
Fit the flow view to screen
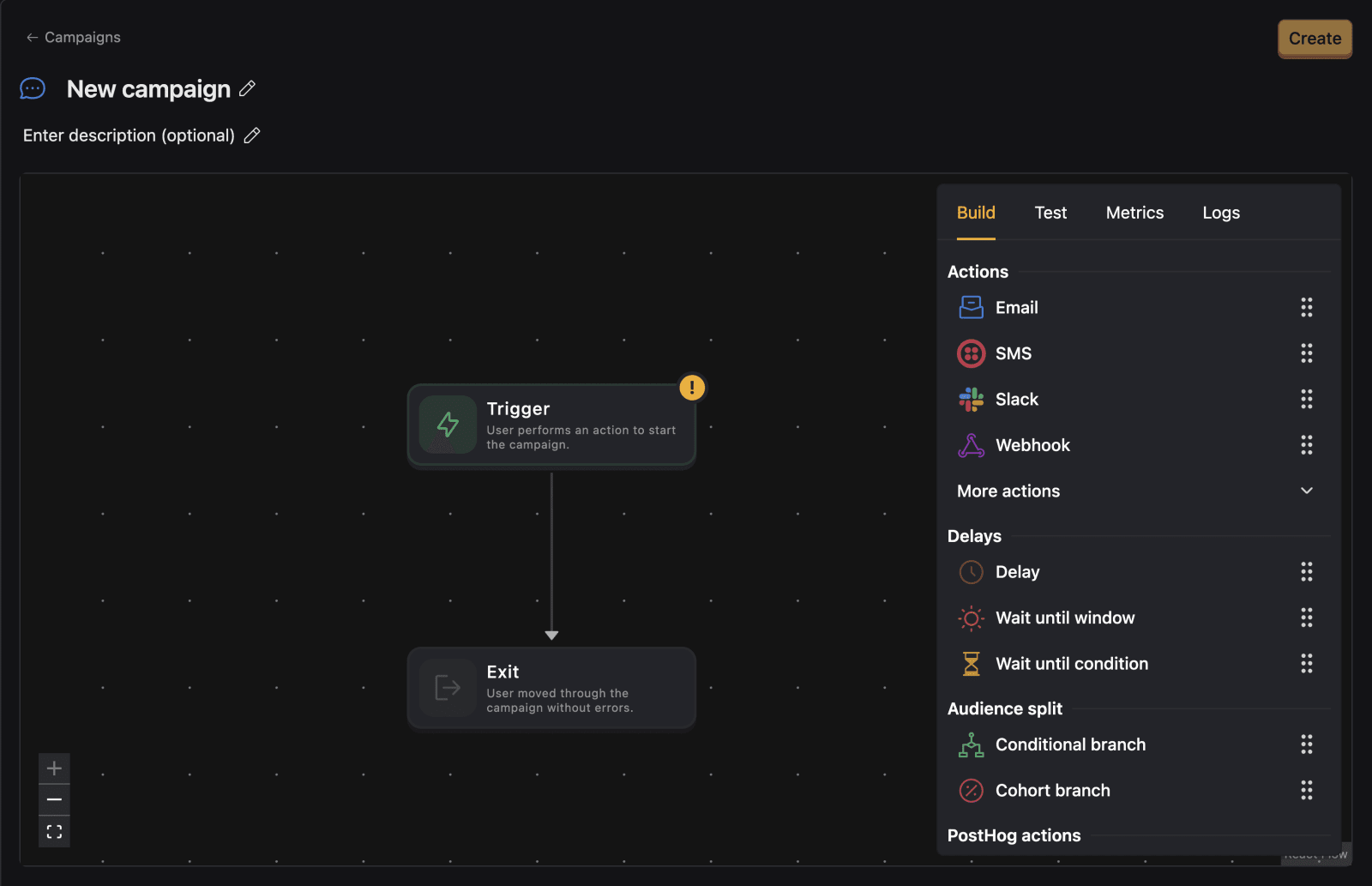pyautogui.click(x=54, y=831)
